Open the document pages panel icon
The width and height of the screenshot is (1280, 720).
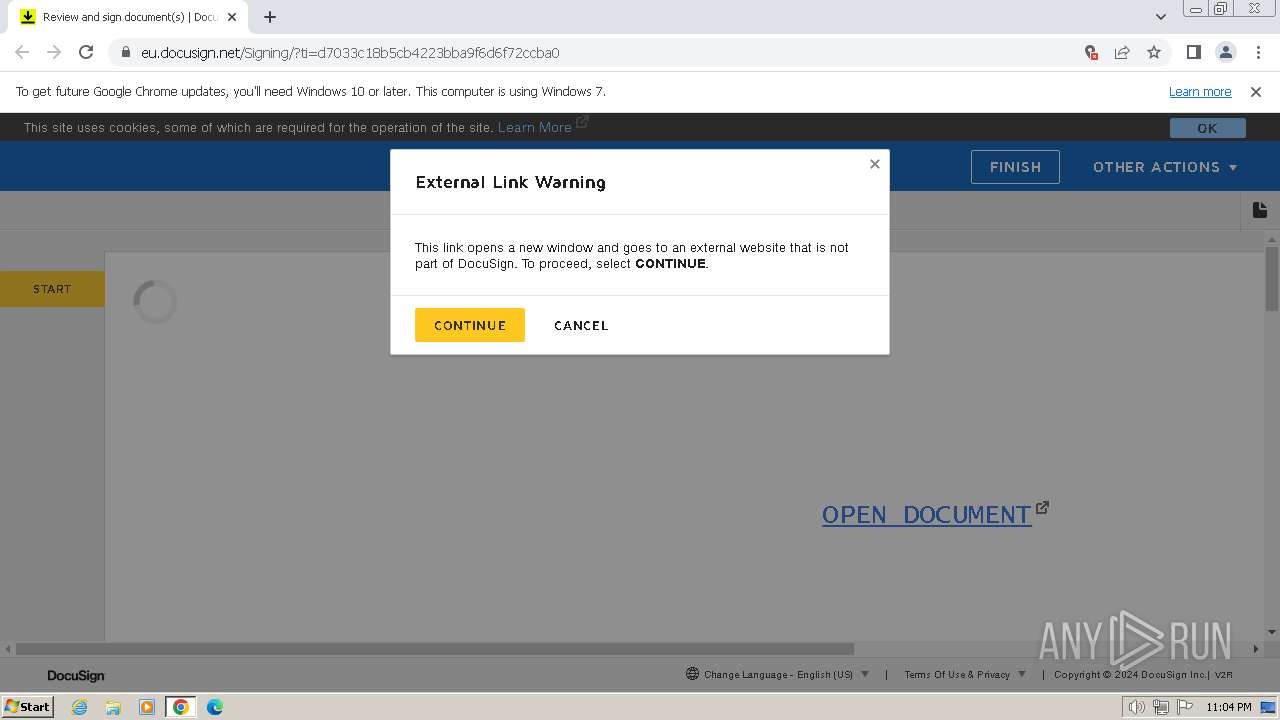(x=1260, y=210)
